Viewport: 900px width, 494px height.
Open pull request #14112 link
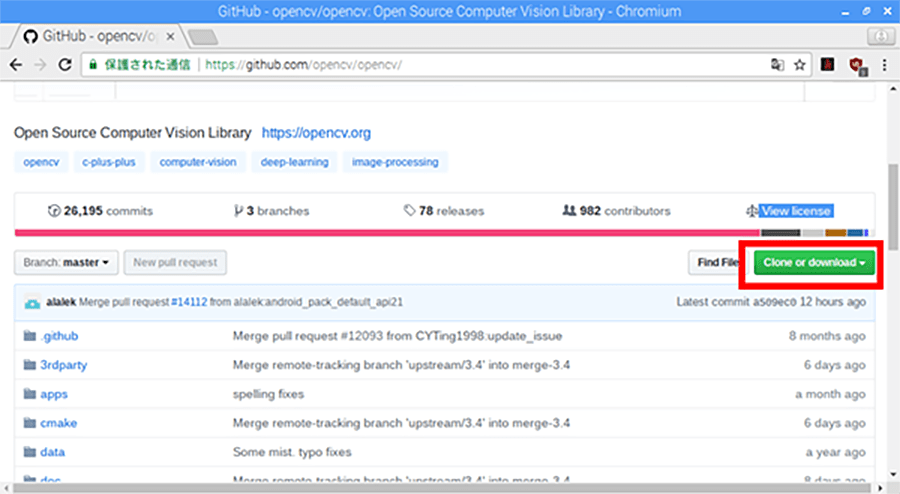pos(189,302)
